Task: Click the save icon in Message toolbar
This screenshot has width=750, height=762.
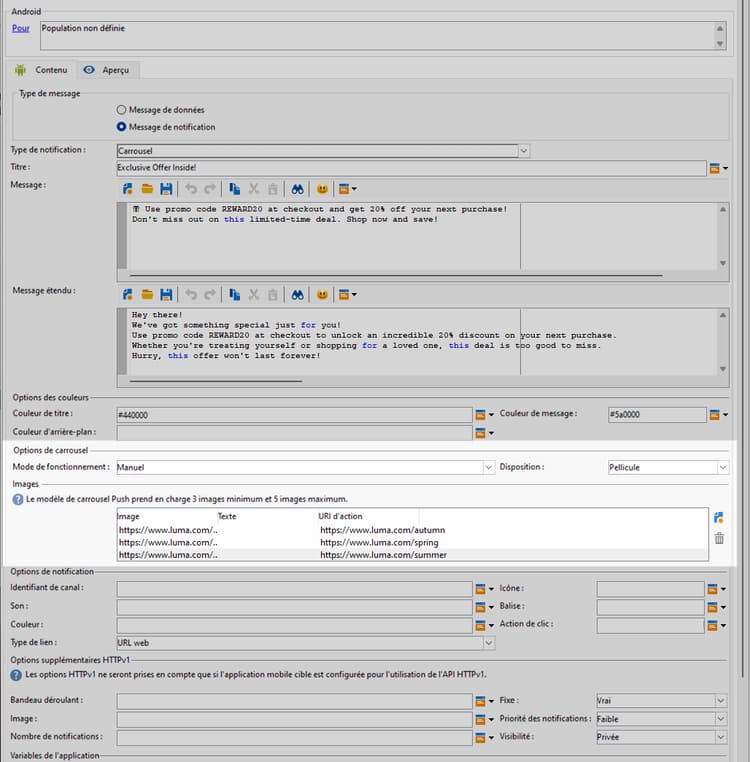Action: (166, 188)
